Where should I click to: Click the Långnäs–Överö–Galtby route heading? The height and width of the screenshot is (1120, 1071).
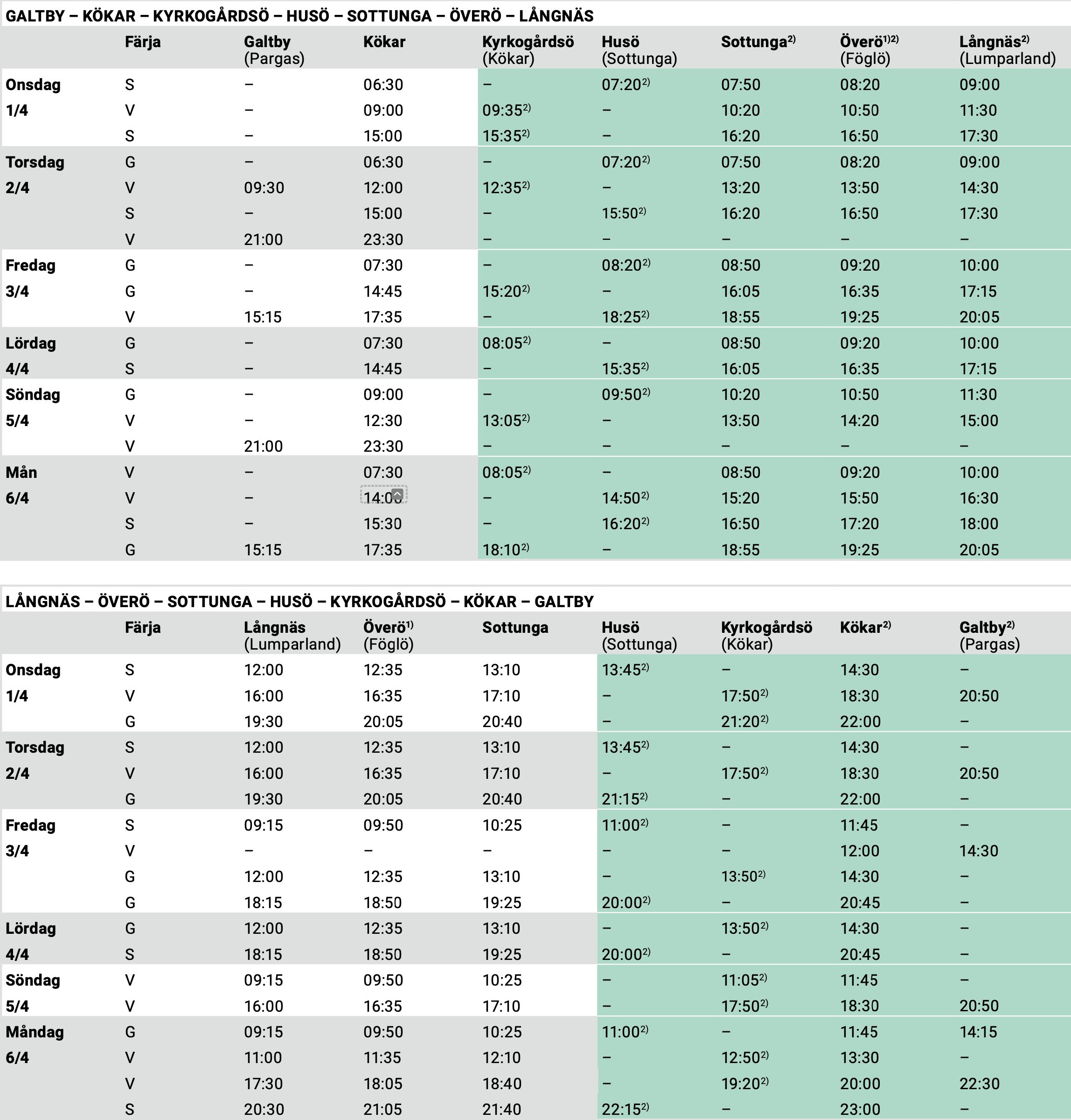(299, 602)
